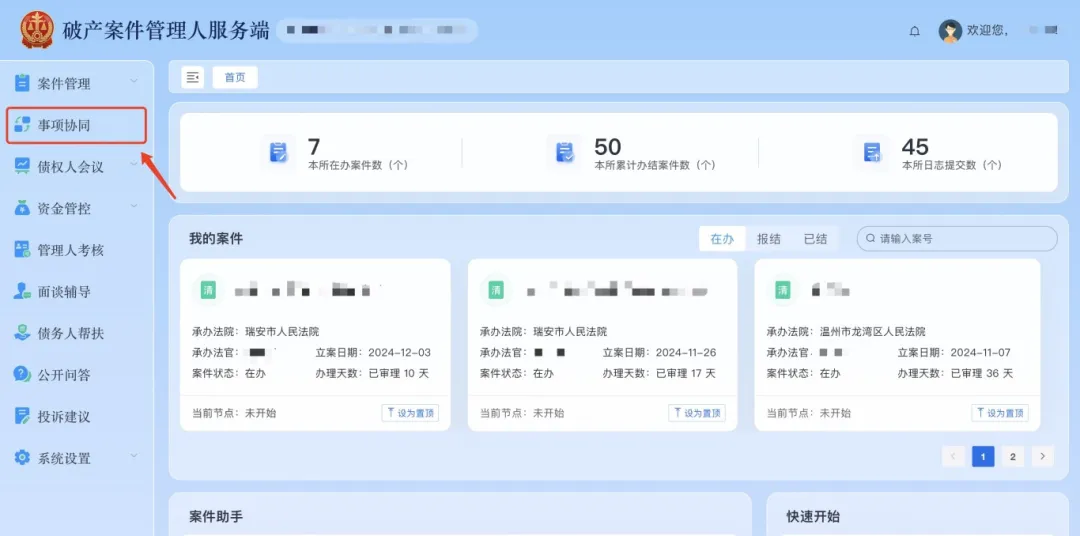Click the number 7 statistic

(314, 146)
